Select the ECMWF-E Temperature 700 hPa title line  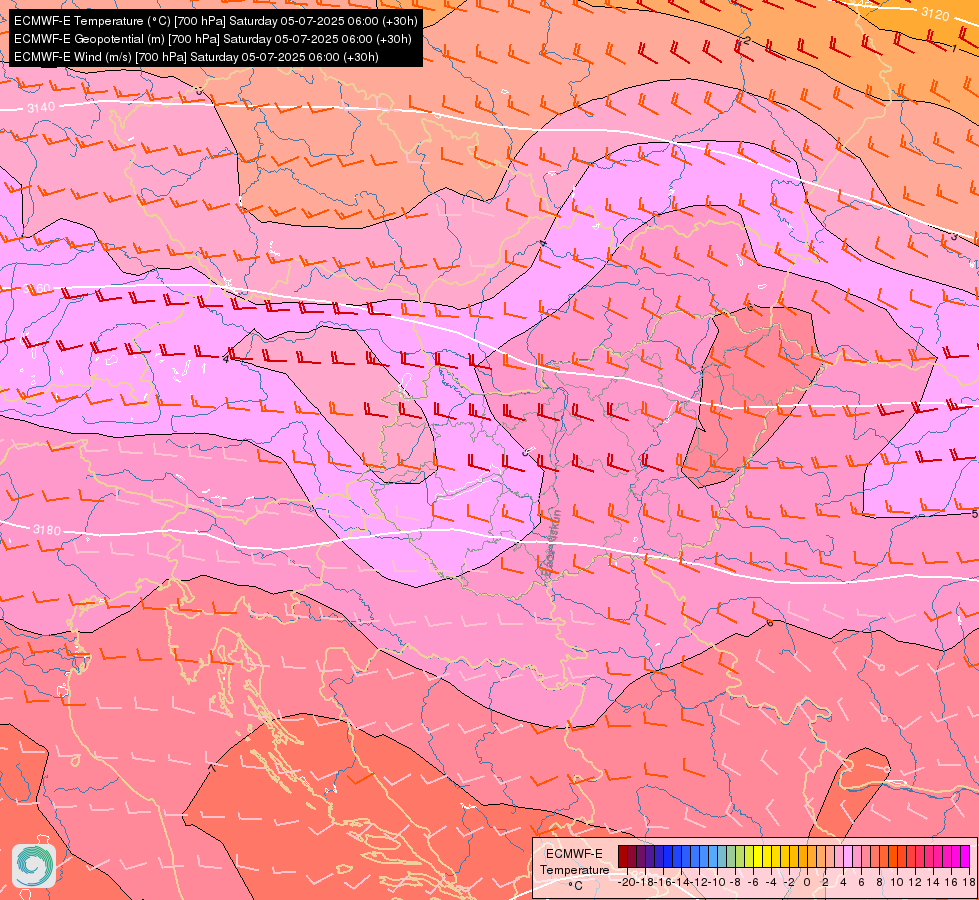[x=215, y=21]
